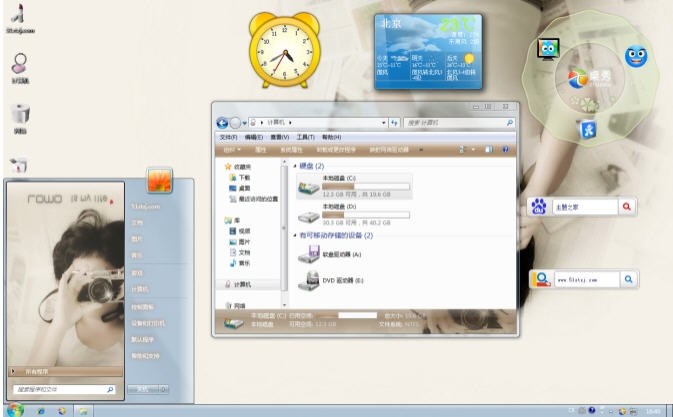Click the yellow alarm clock gadget
This screenshot has width=673, height=417.
(285, 50)
